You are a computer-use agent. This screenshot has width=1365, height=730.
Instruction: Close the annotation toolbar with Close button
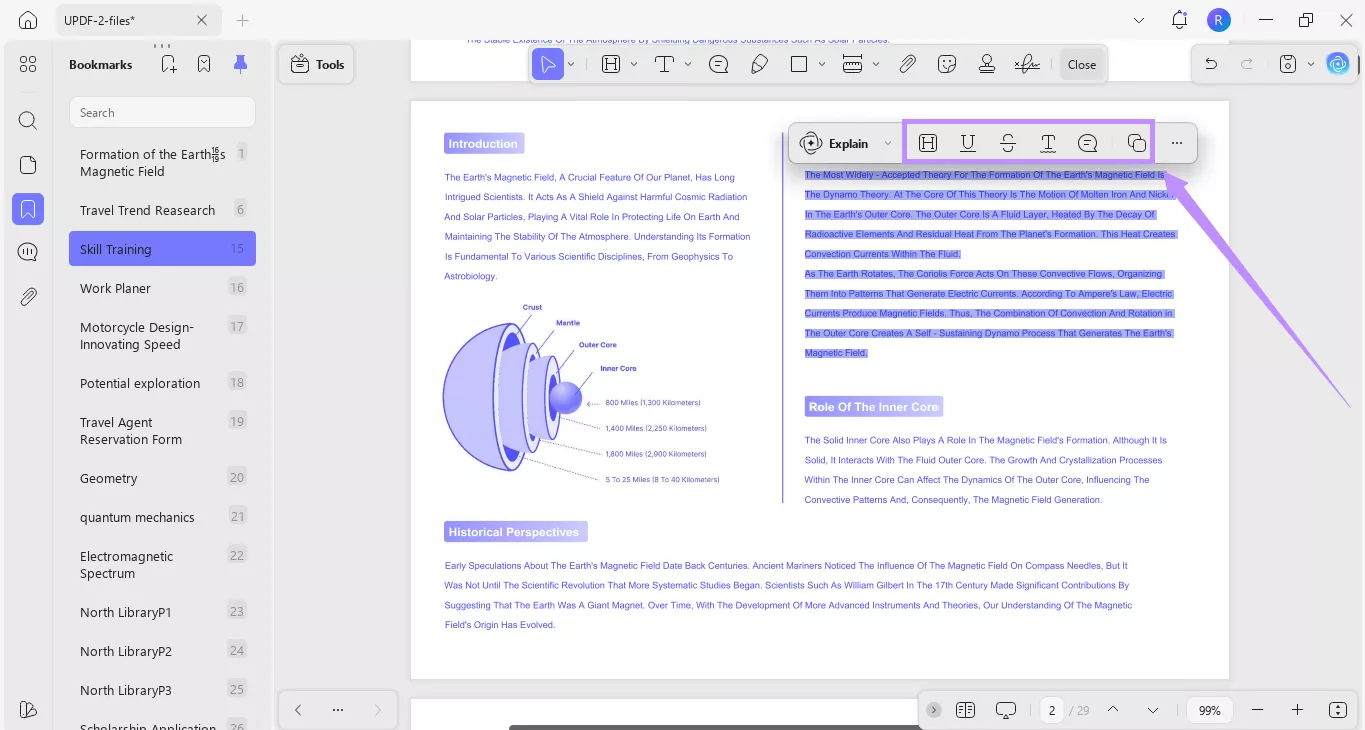pyautogui.click(x=1082, y=64)
